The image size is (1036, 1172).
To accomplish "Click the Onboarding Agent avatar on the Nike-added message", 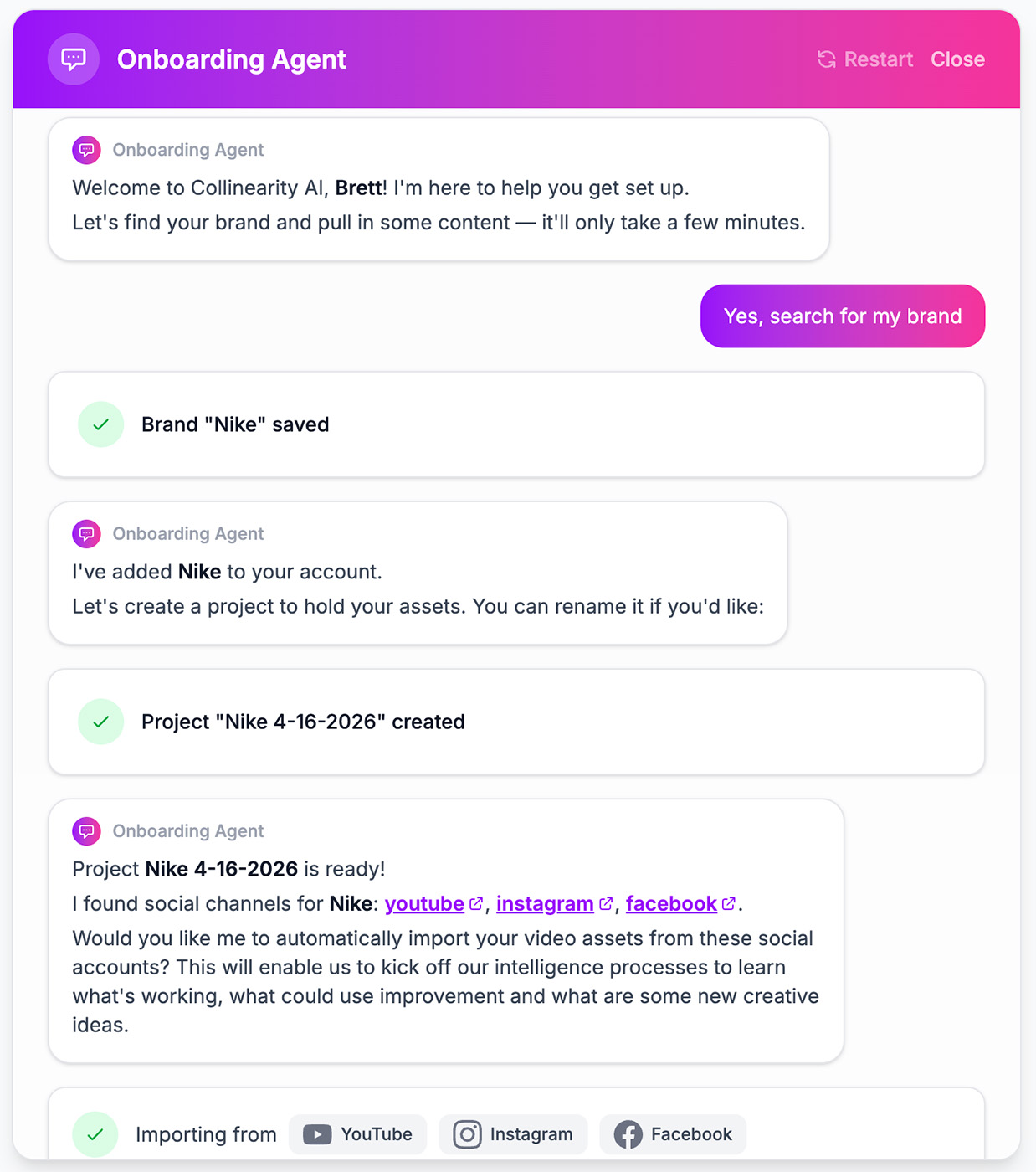I will click(x=86, y=533).
